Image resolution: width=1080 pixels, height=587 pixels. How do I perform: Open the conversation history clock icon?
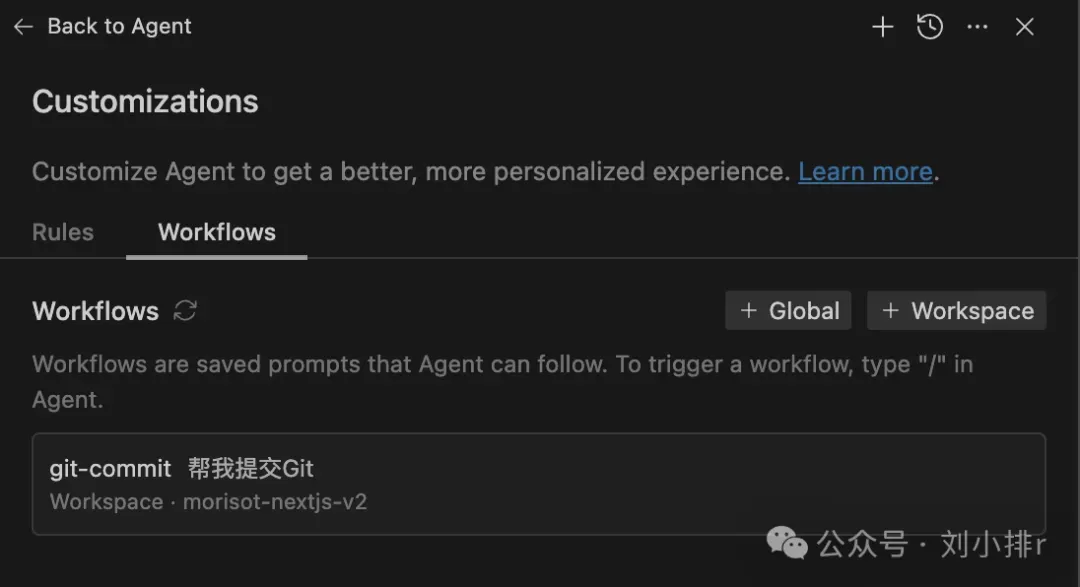pyautogui.click(x=930, y=27)
